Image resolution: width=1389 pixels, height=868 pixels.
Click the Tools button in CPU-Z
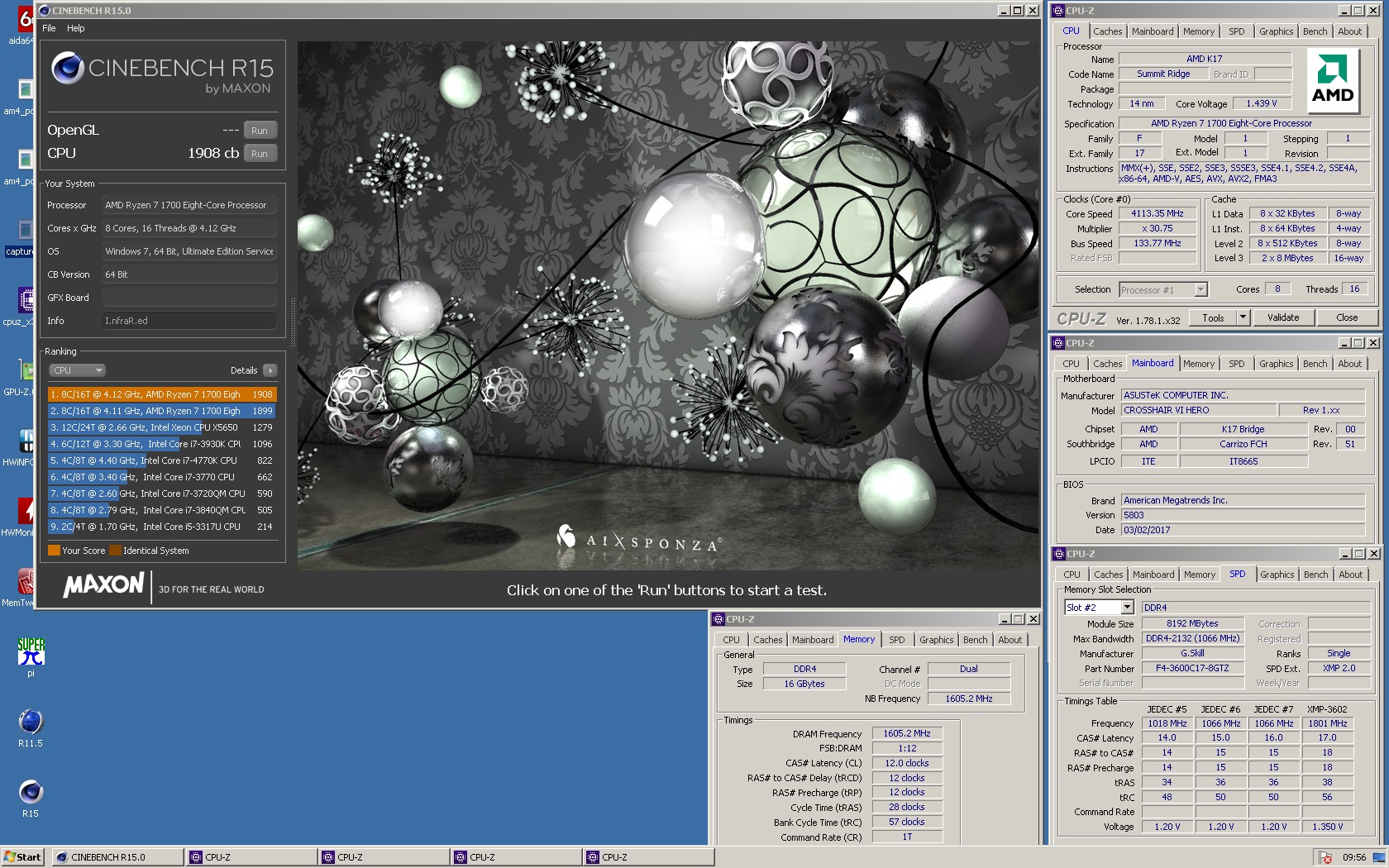[1213, 317]
